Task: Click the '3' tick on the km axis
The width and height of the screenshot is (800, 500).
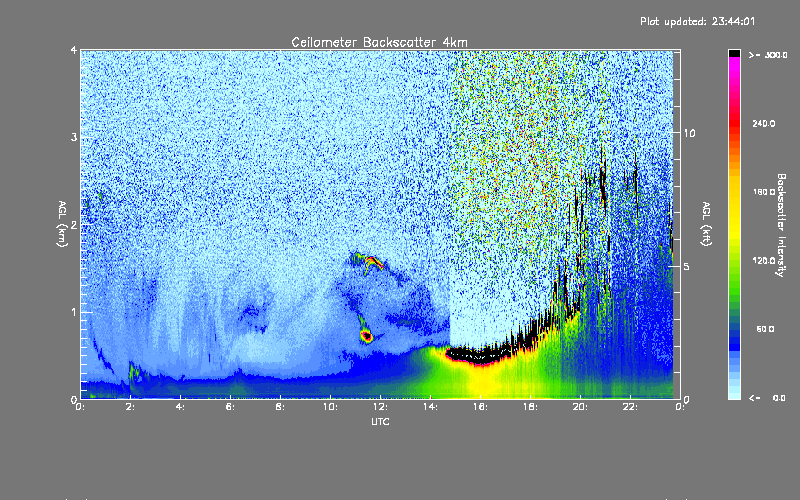Action: (74, 137)
